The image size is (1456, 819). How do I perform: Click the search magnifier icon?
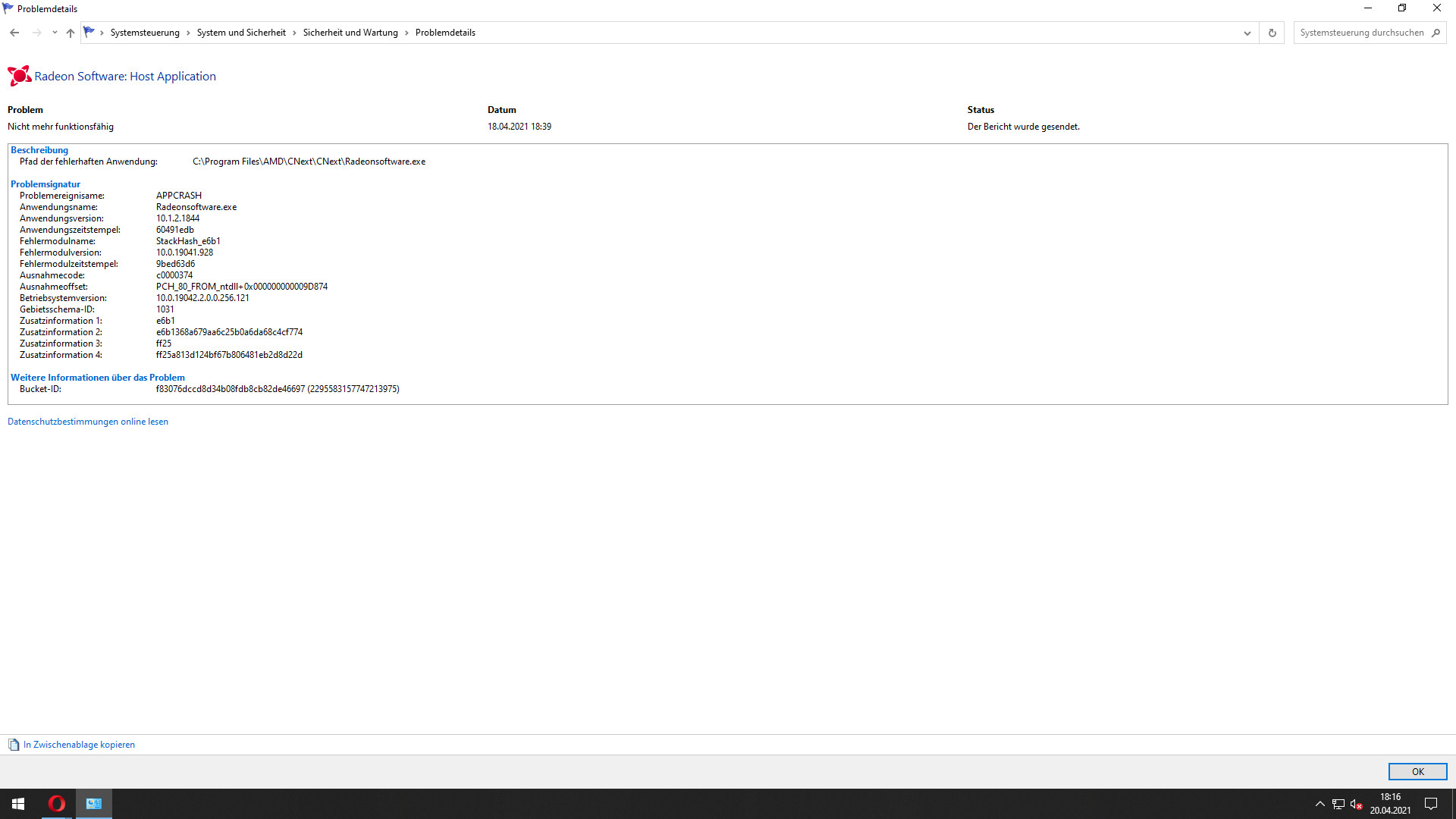[x=1436, y=33]
